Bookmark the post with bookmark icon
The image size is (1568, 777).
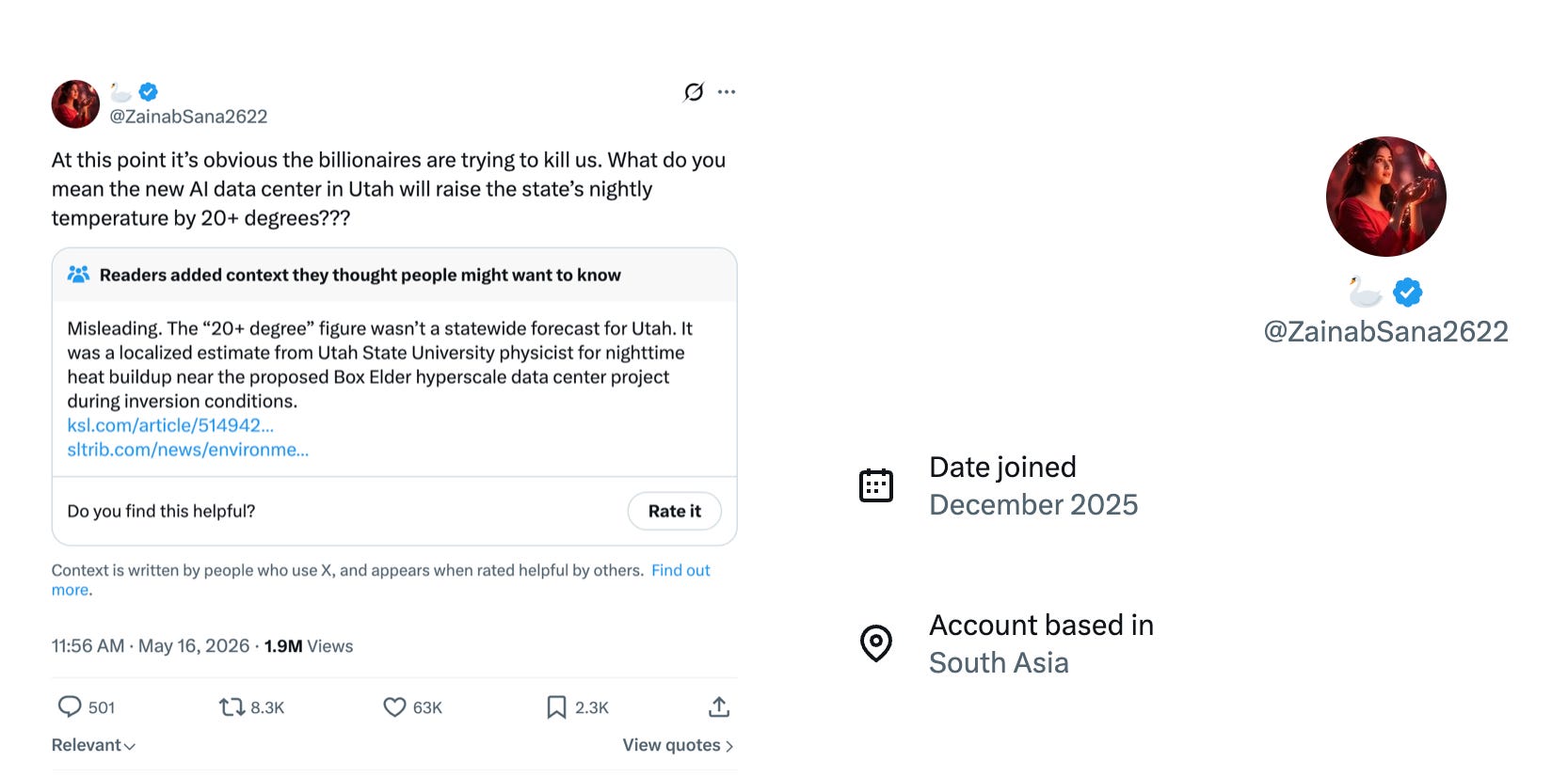tap(556, 706)
